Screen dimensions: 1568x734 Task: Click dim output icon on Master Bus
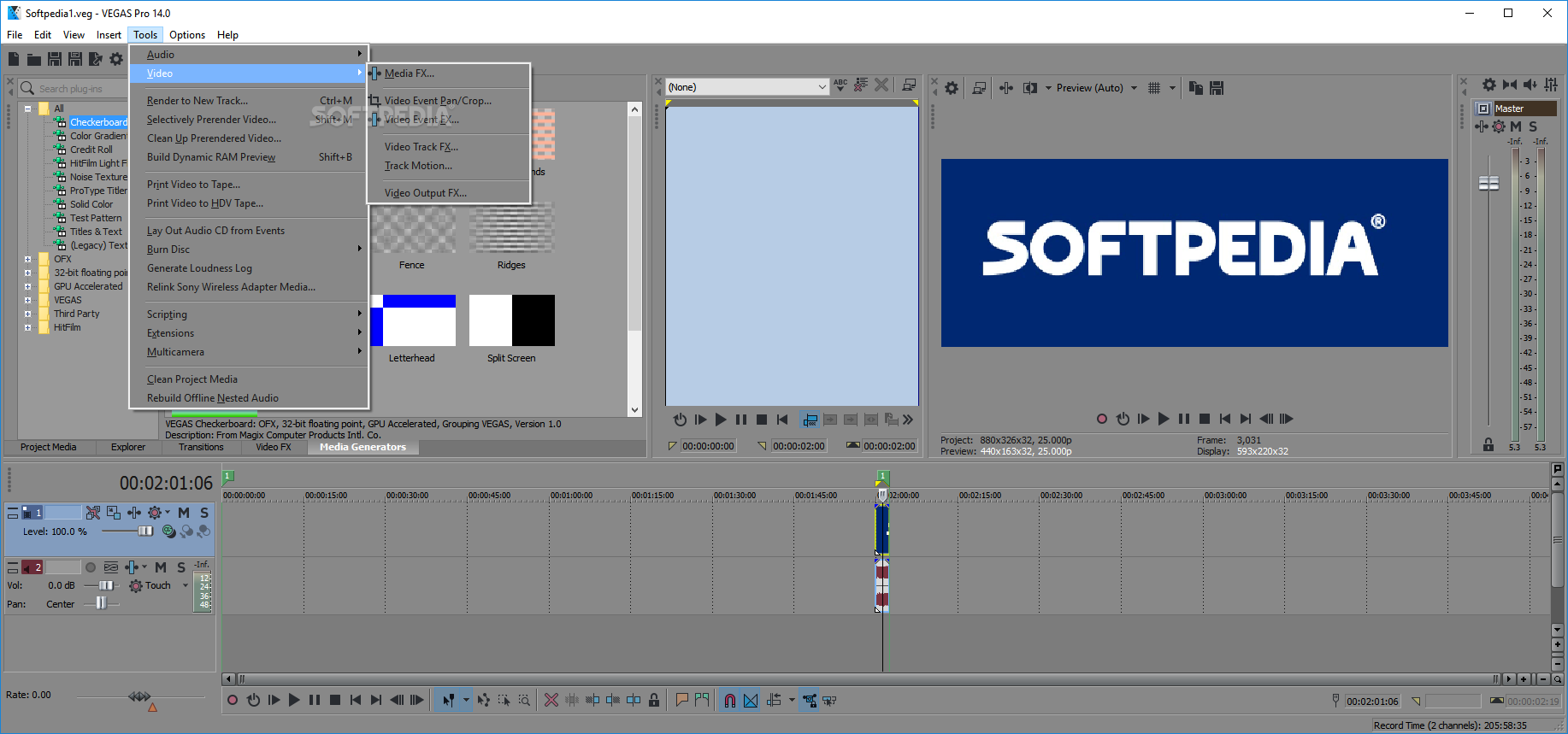[x=1530, y=85]
